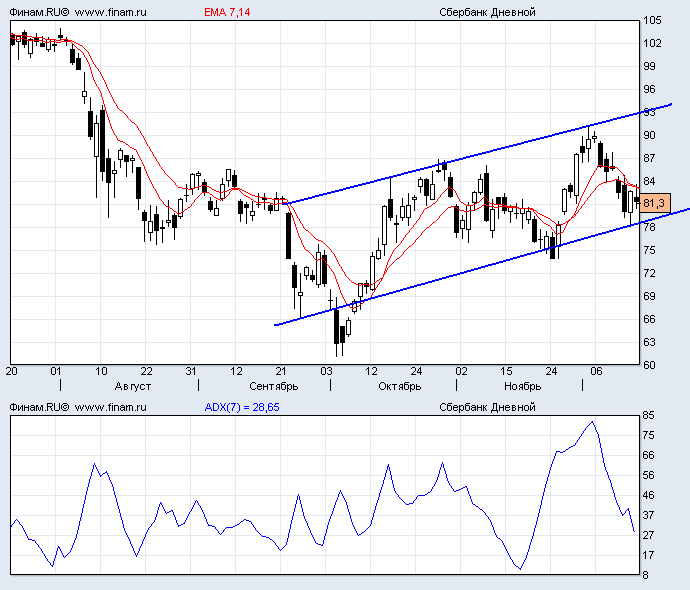Click the 60 price axis value
The image size is (690, 590).
[649, 365]
